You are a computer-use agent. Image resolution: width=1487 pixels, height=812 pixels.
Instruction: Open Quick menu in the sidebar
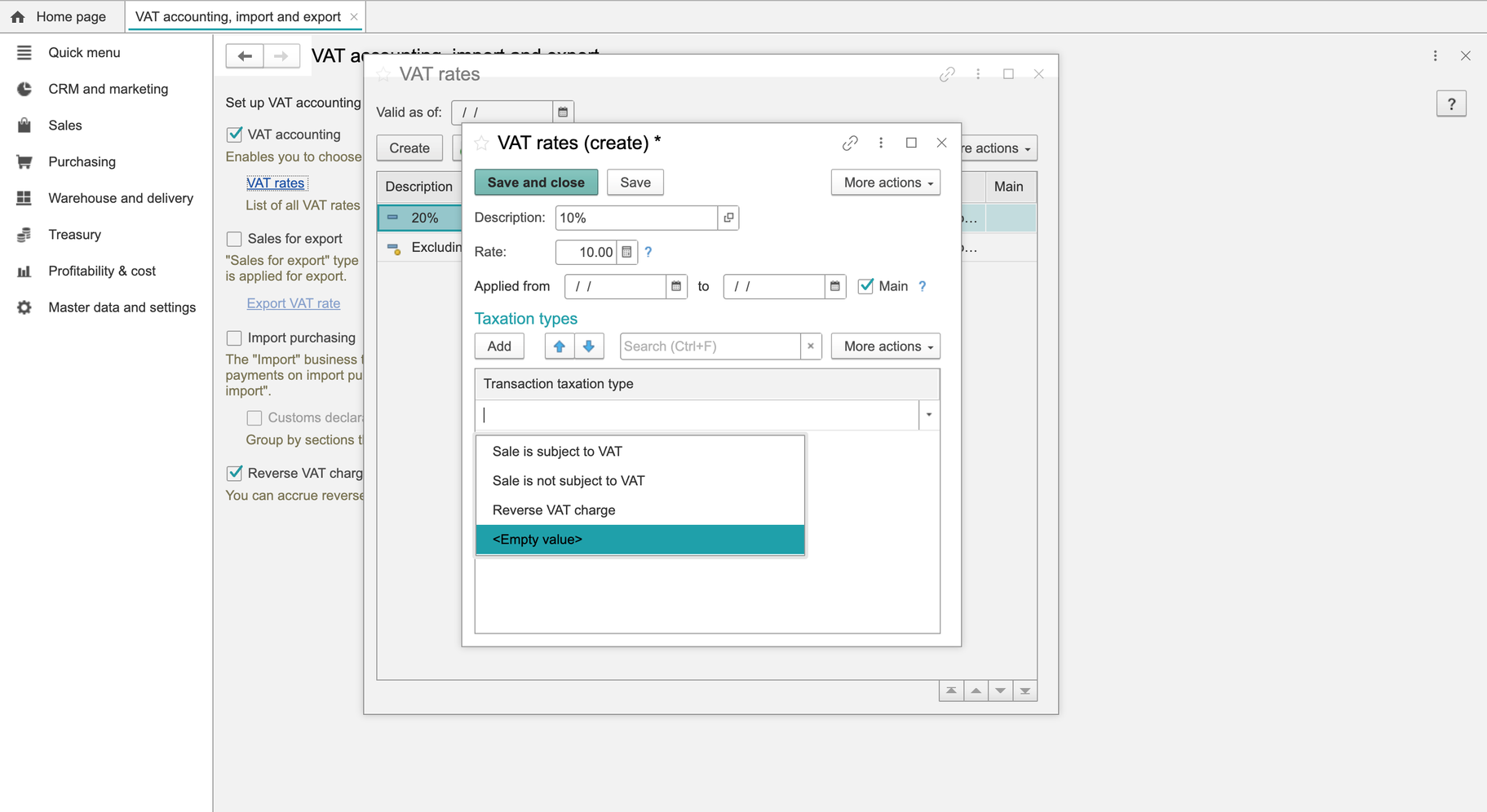tap(83, 52)
